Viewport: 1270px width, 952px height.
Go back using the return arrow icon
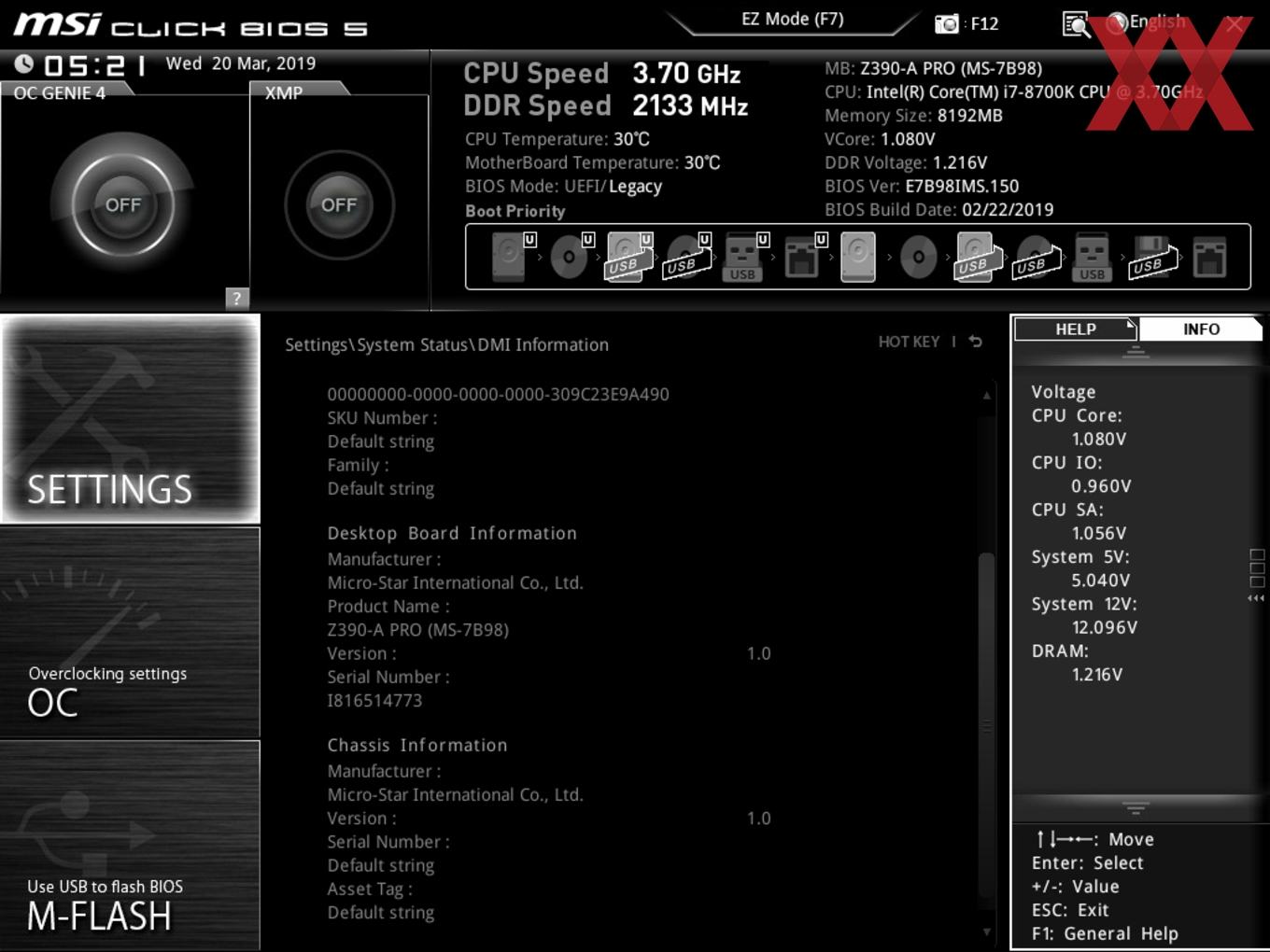coord(976,342)
